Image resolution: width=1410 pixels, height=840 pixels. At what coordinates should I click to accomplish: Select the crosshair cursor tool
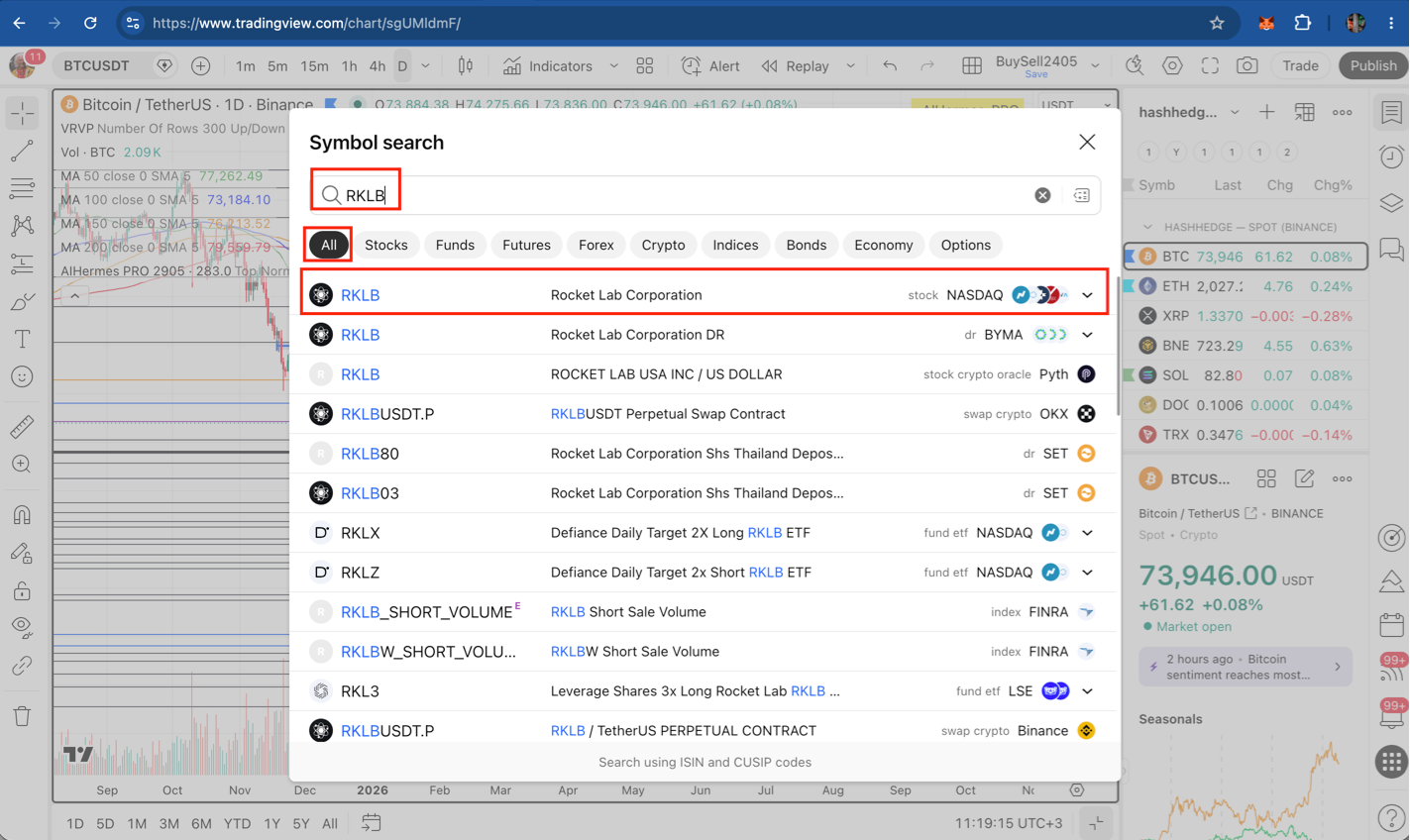(x=22, y=114)
